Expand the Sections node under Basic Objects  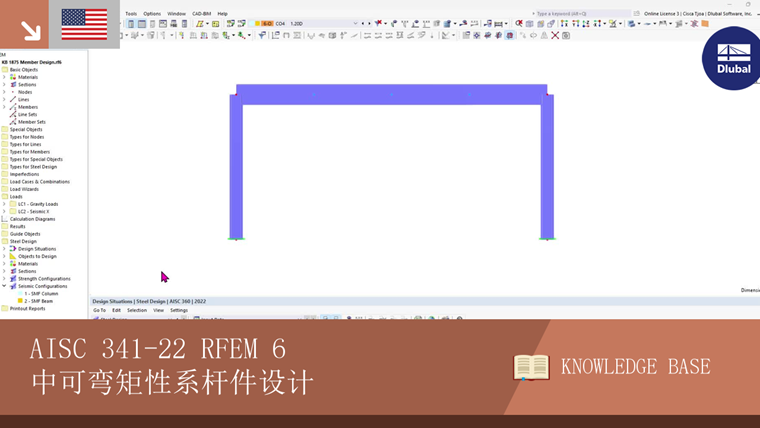[4, 84]
